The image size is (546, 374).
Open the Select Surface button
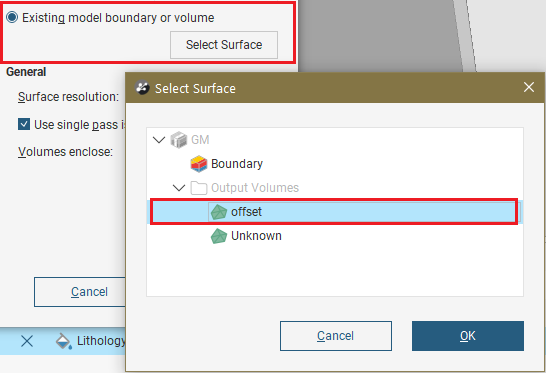tap(224, 45)
